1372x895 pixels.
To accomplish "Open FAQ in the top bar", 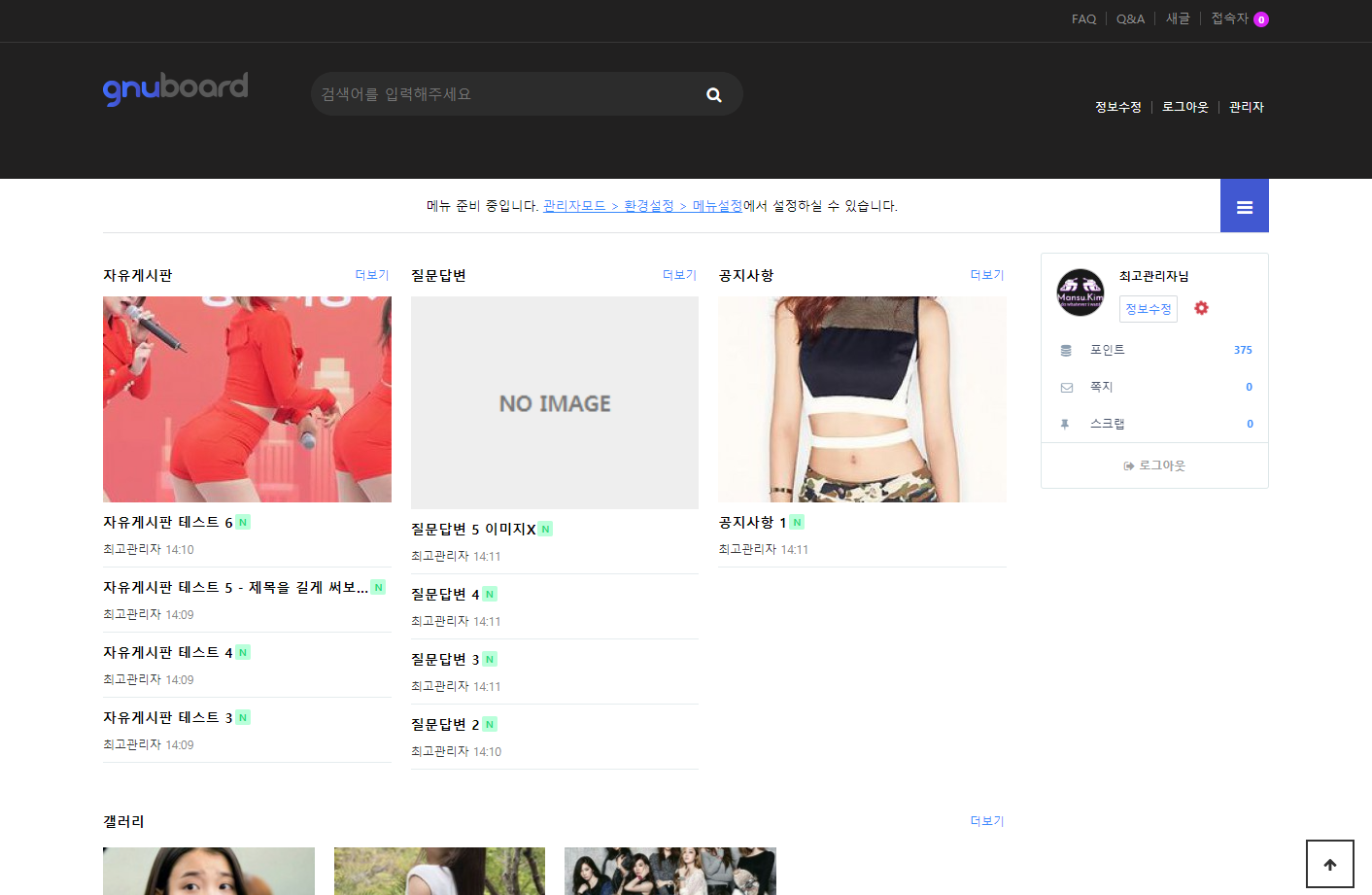I will pyautogui.click(x=1083, y=19).
